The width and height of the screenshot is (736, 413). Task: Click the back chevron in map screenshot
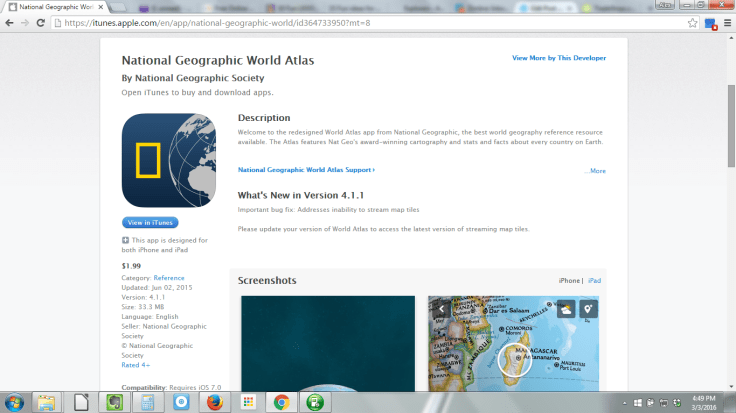(441, 309)
